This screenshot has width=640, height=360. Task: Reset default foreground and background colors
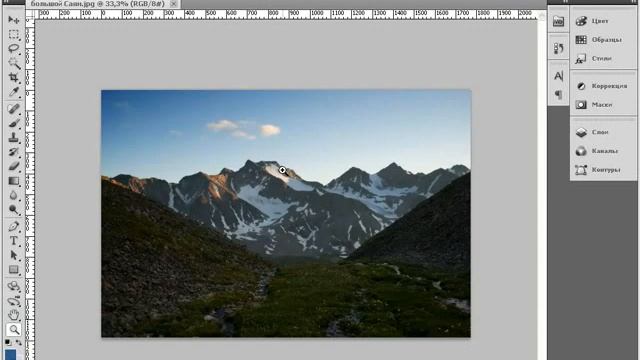[x=8, y=342]
